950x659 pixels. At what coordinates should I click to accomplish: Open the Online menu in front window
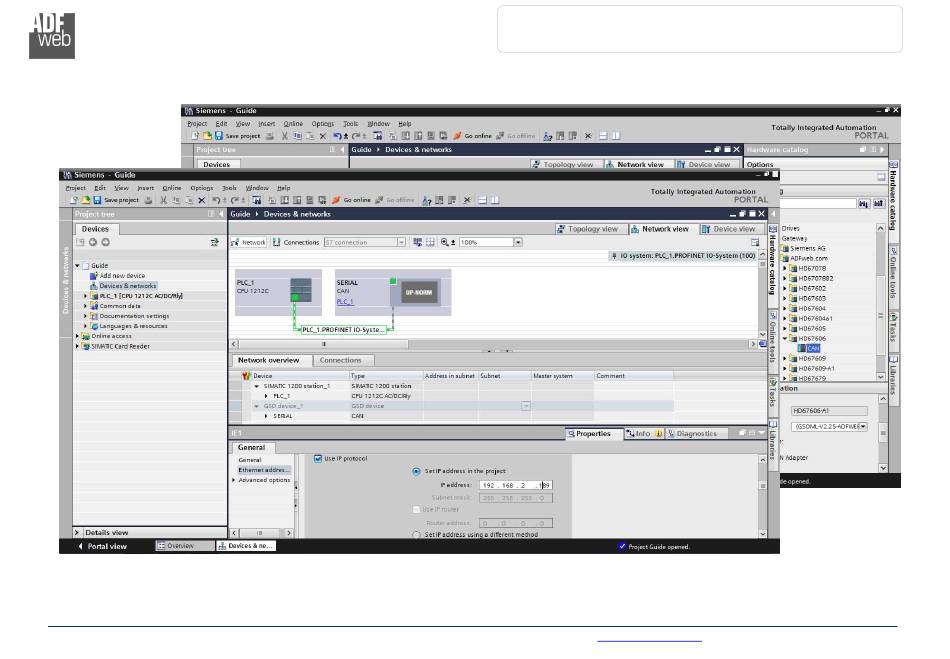[172, 188]
